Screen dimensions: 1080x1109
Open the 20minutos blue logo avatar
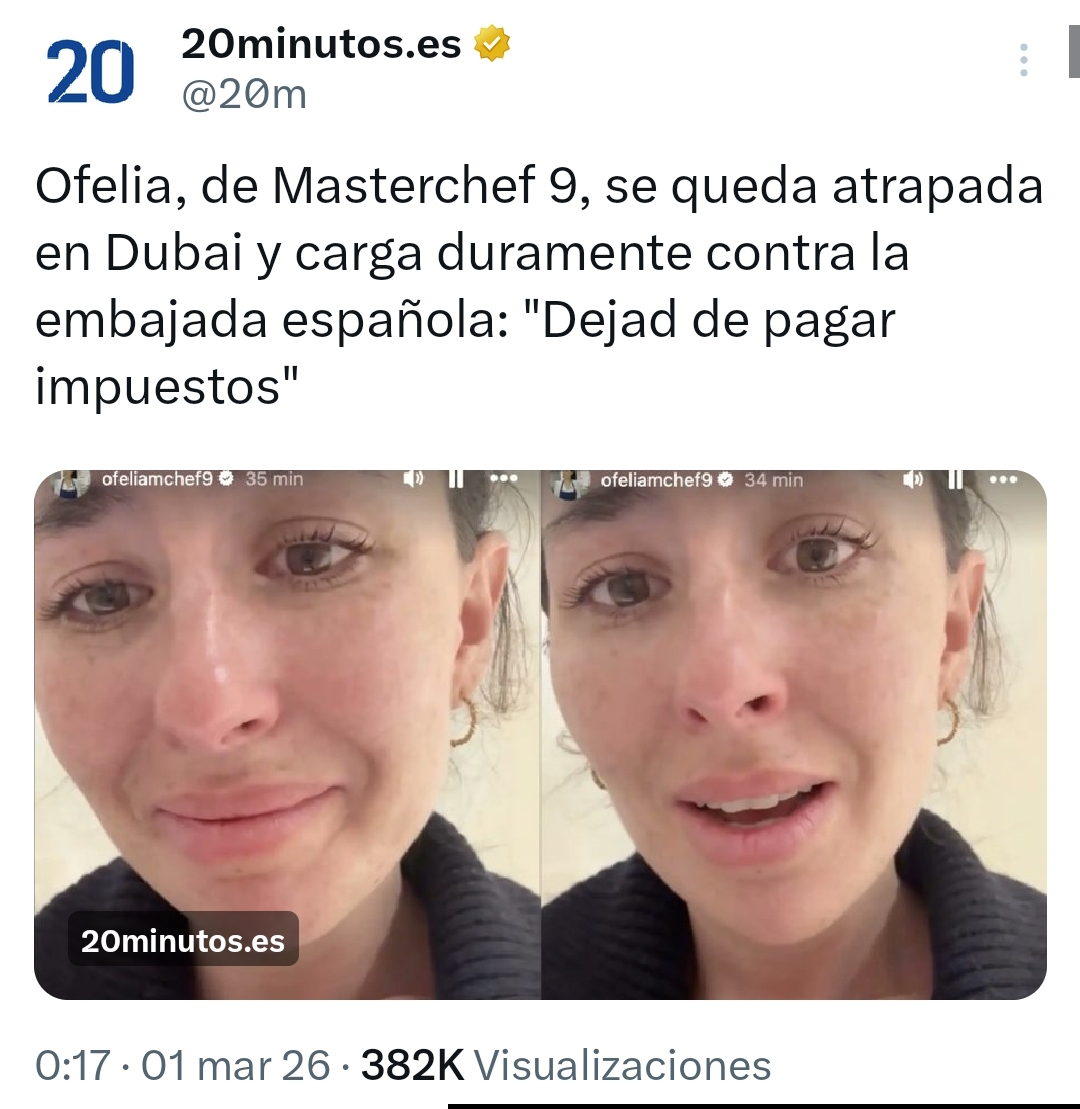(x=91, y=71)
